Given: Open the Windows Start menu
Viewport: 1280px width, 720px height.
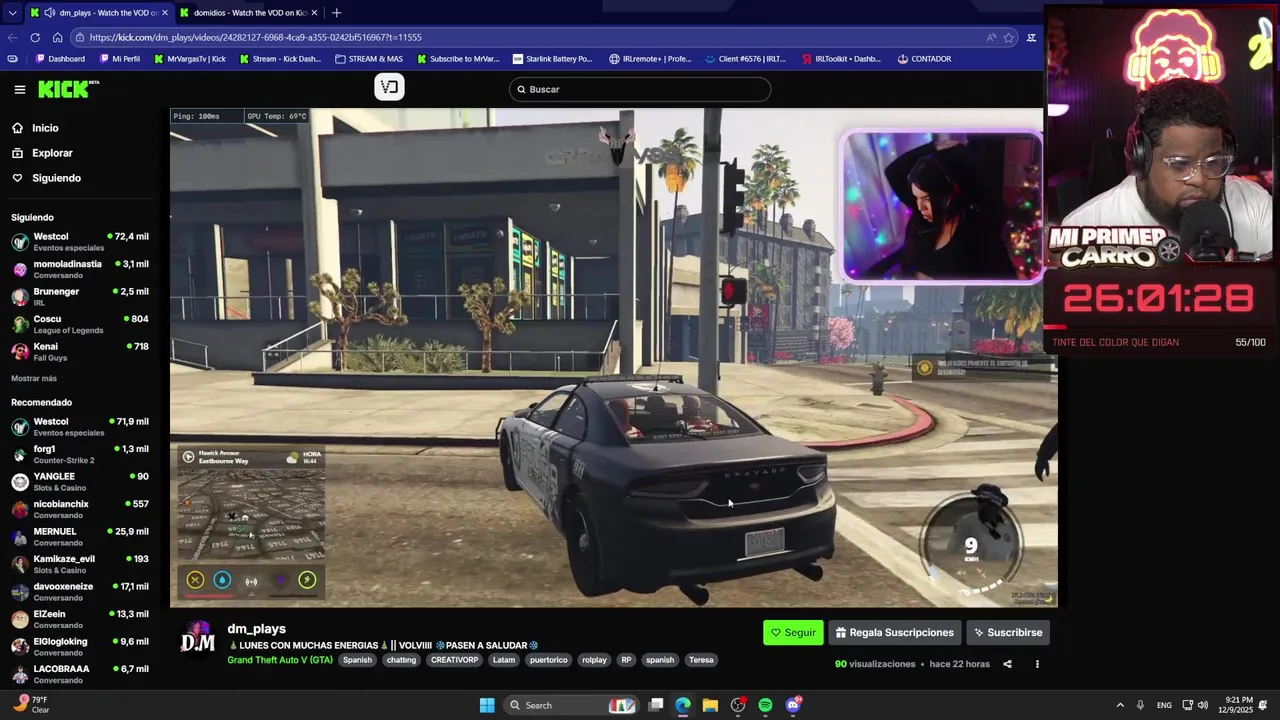Looking at the screenshot, I should [486, 705].
